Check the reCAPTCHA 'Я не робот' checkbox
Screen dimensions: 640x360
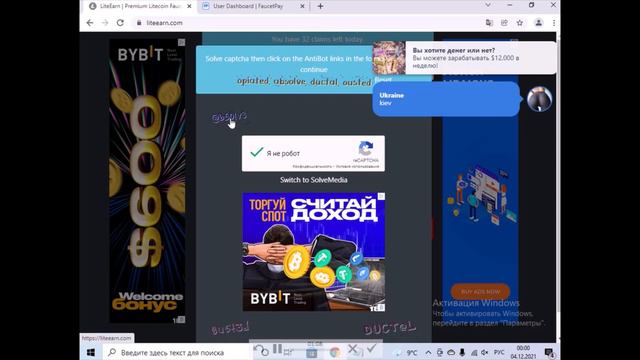point(257,153)
